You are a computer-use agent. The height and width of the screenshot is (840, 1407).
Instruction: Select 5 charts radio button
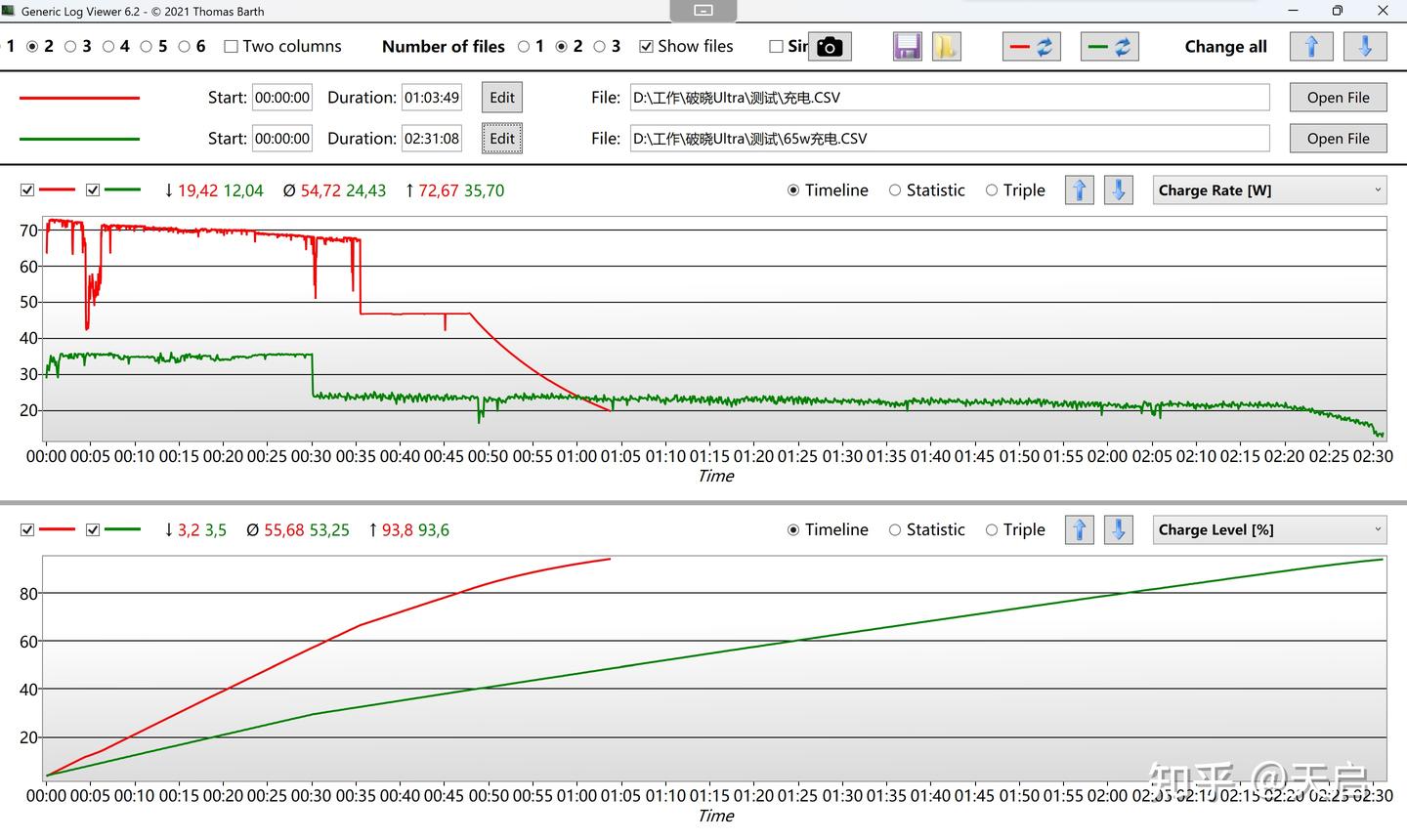[x=147, y=47]
